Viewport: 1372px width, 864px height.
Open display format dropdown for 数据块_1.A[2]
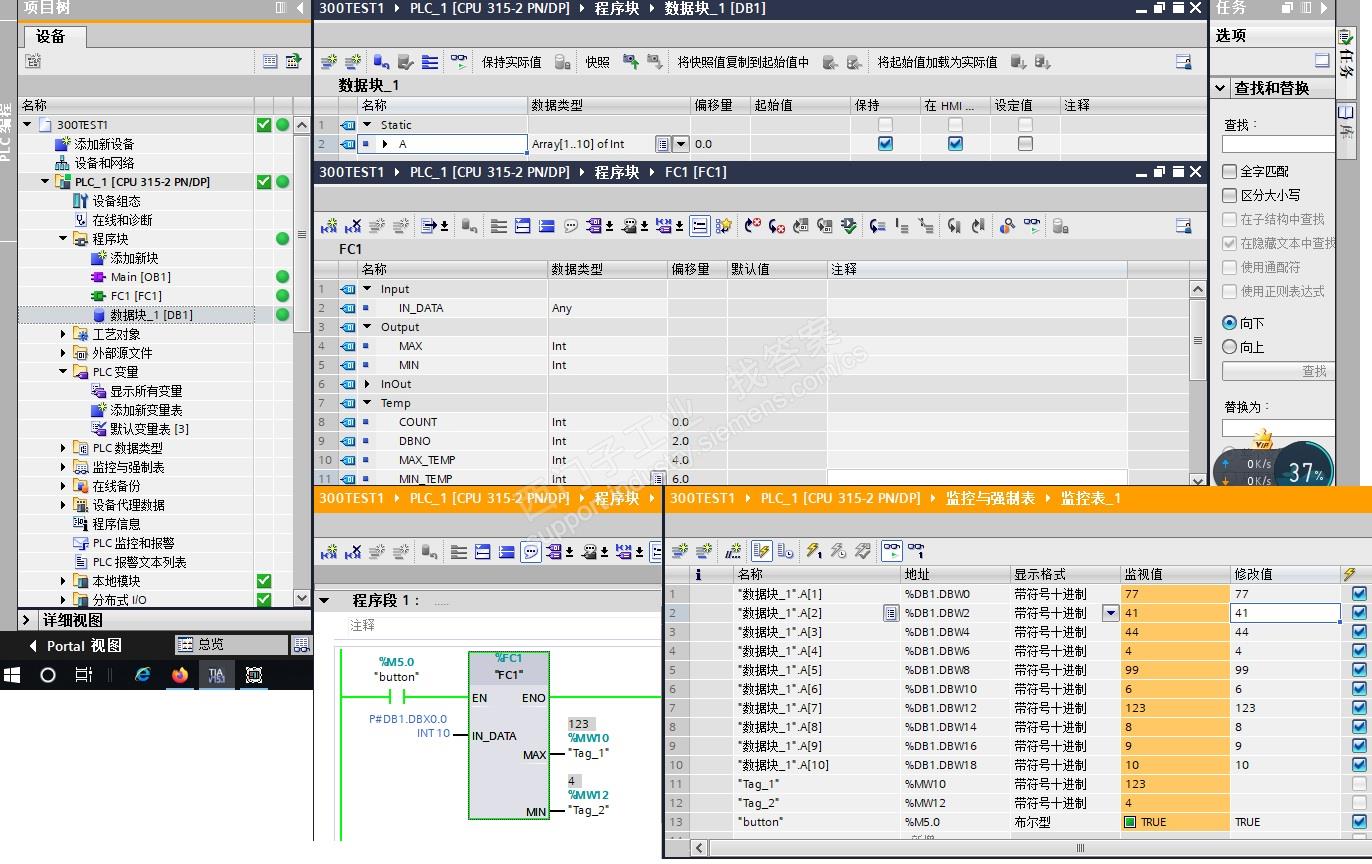click(1110, 613)
